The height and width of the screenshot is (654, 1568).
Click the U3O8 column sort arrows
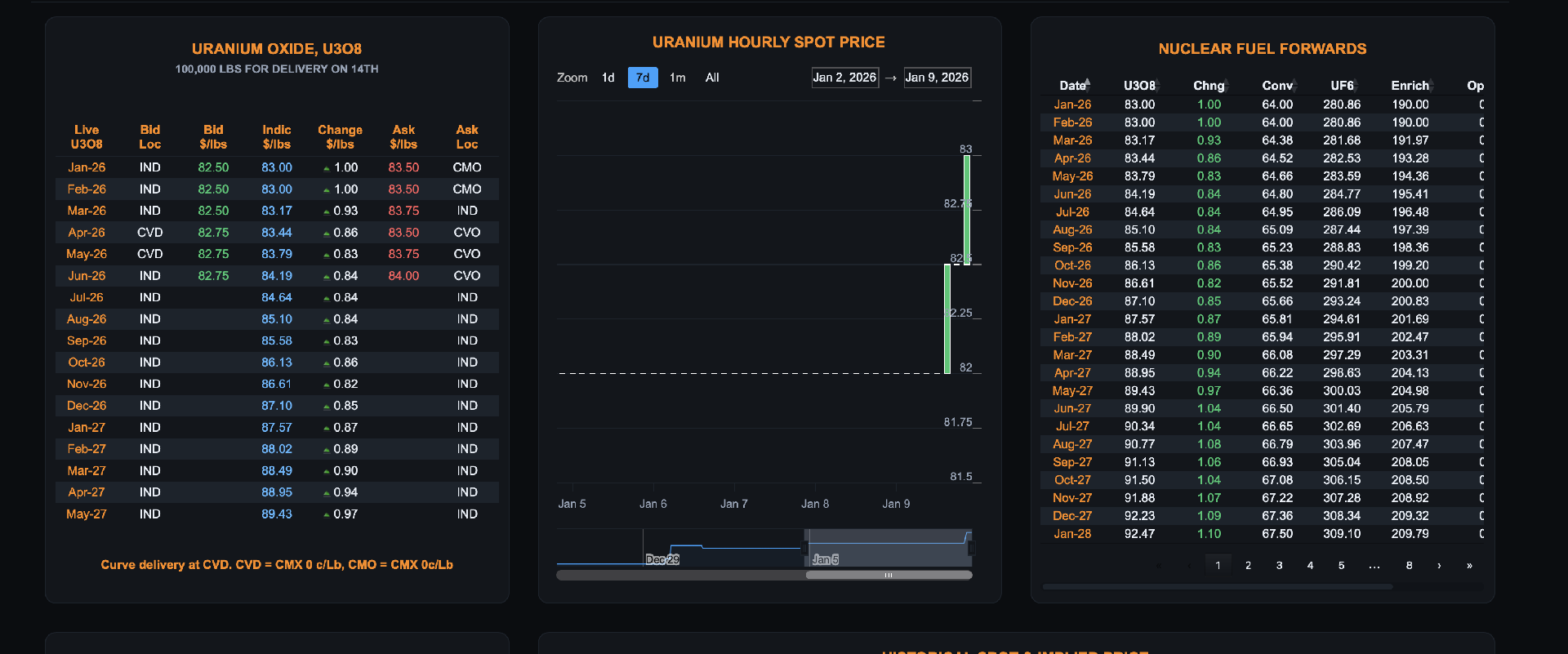[1158, 85]
